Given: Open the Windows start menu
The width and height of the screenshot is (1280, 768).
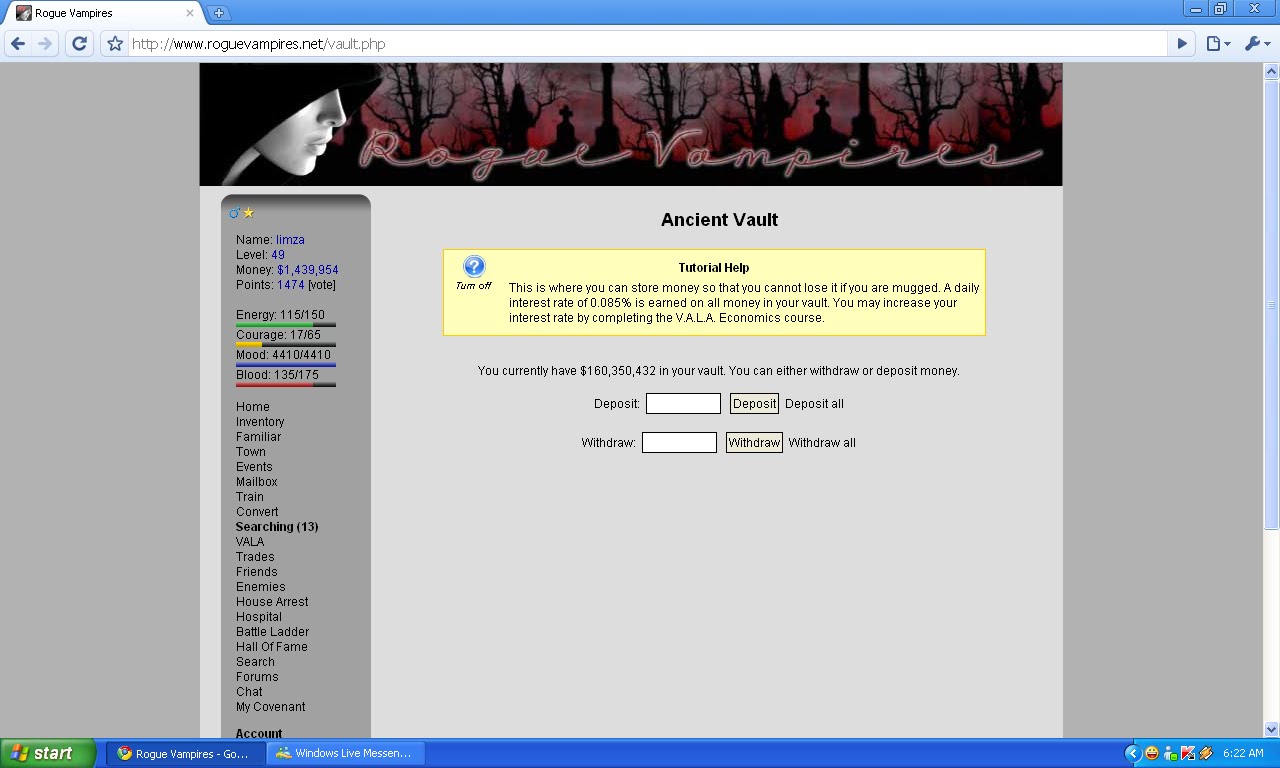Looking at the screenshot, I should tap(48, 753).
